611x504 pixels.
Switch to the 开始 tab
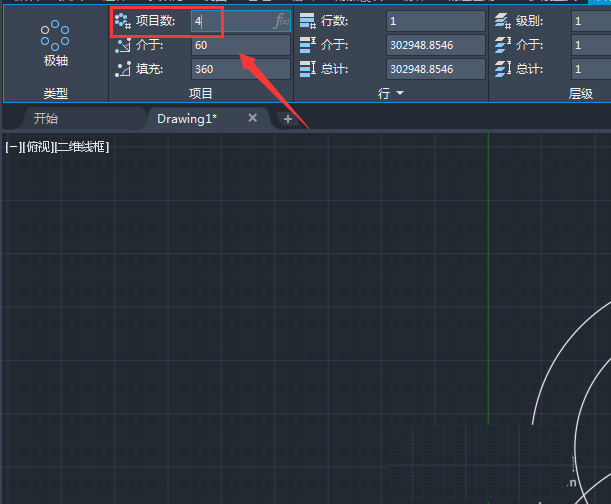46,118
